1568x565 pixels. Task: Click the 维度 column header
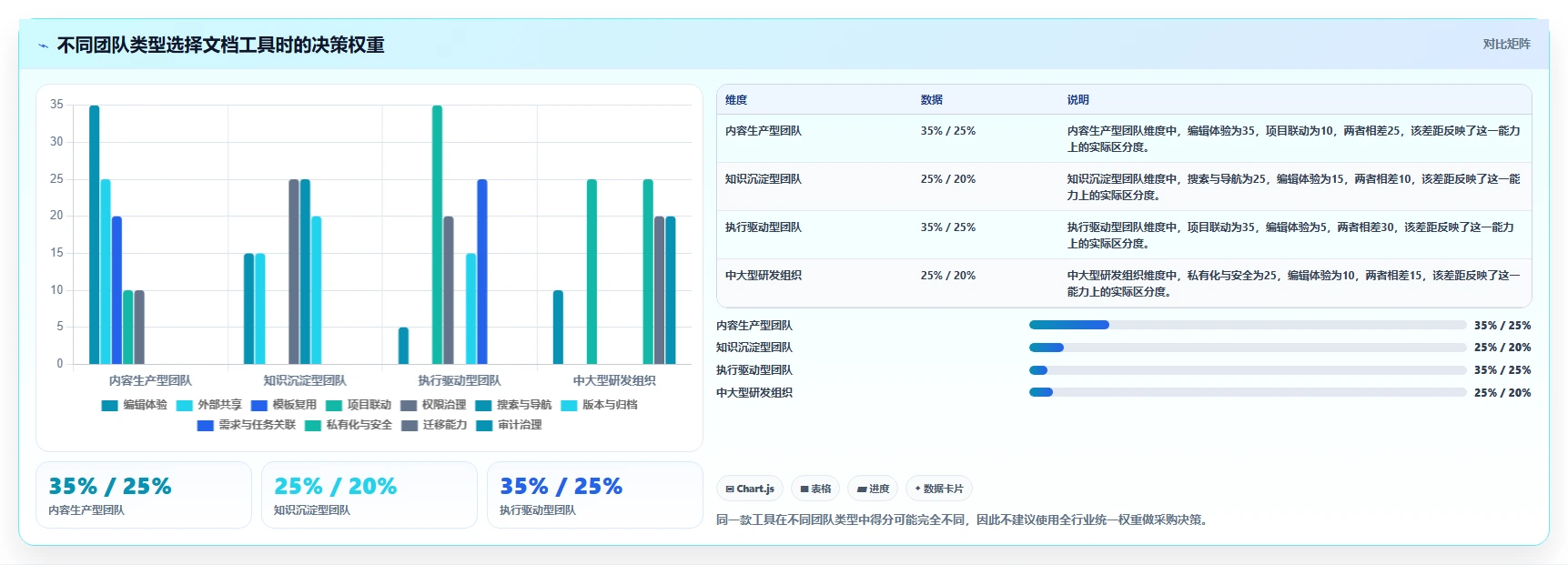click(x=736, y=100)
